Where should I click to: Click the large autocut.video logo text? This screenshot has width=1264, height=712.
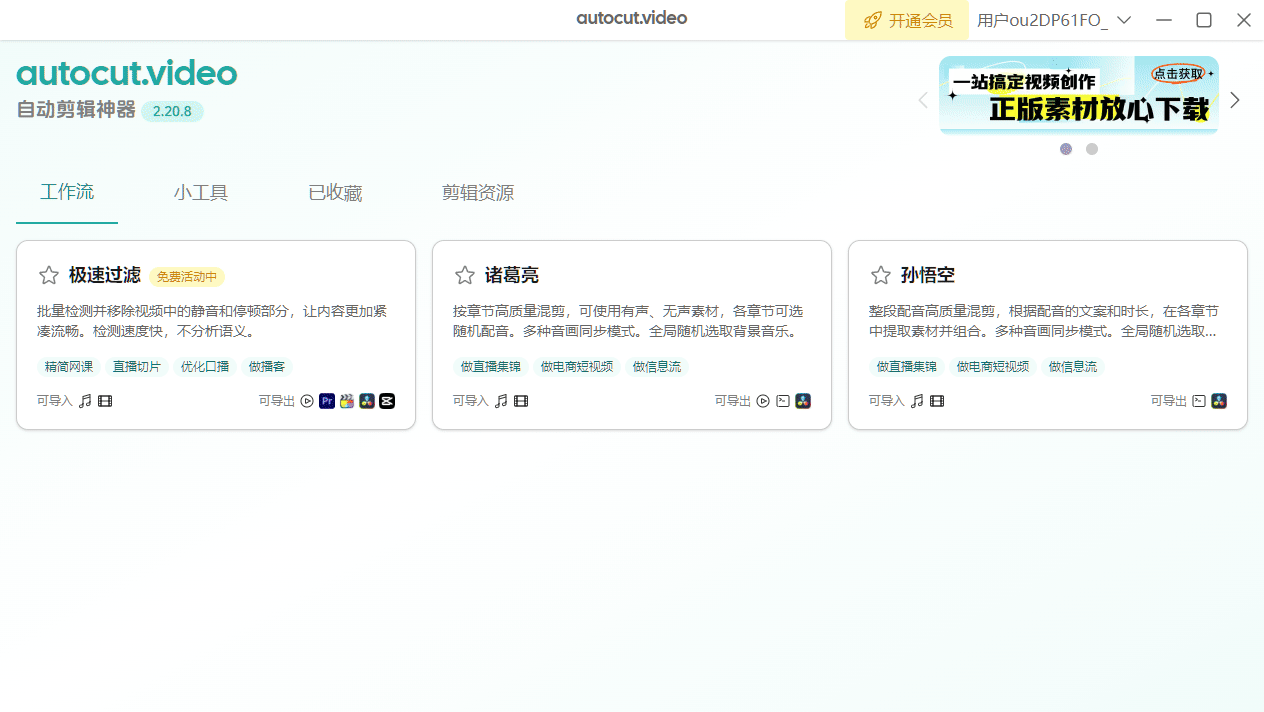127,74
